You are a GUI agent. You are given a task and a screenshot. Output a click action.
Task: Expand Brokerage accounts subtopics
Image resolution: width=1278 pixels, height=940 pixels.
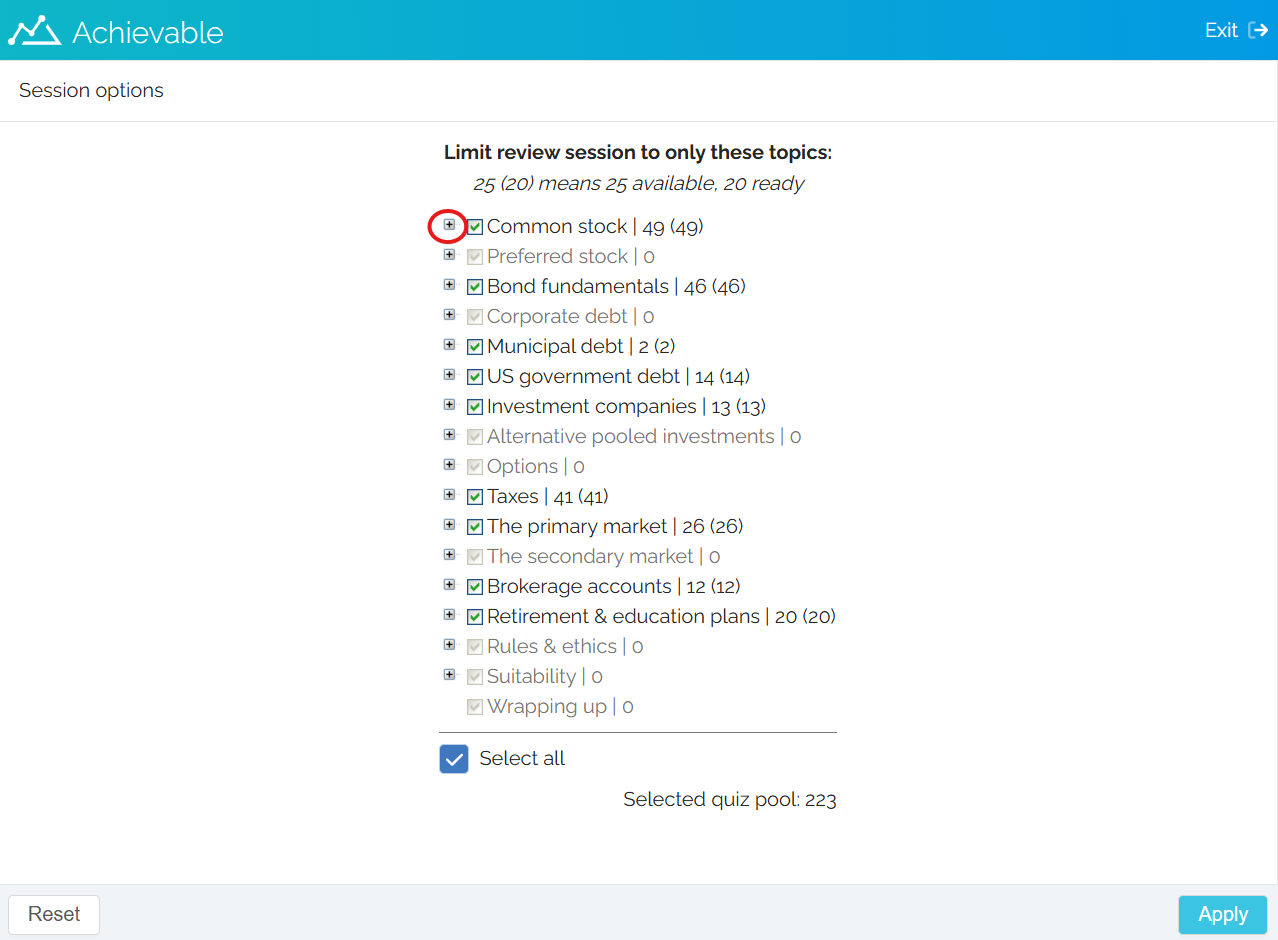(449, 585)
